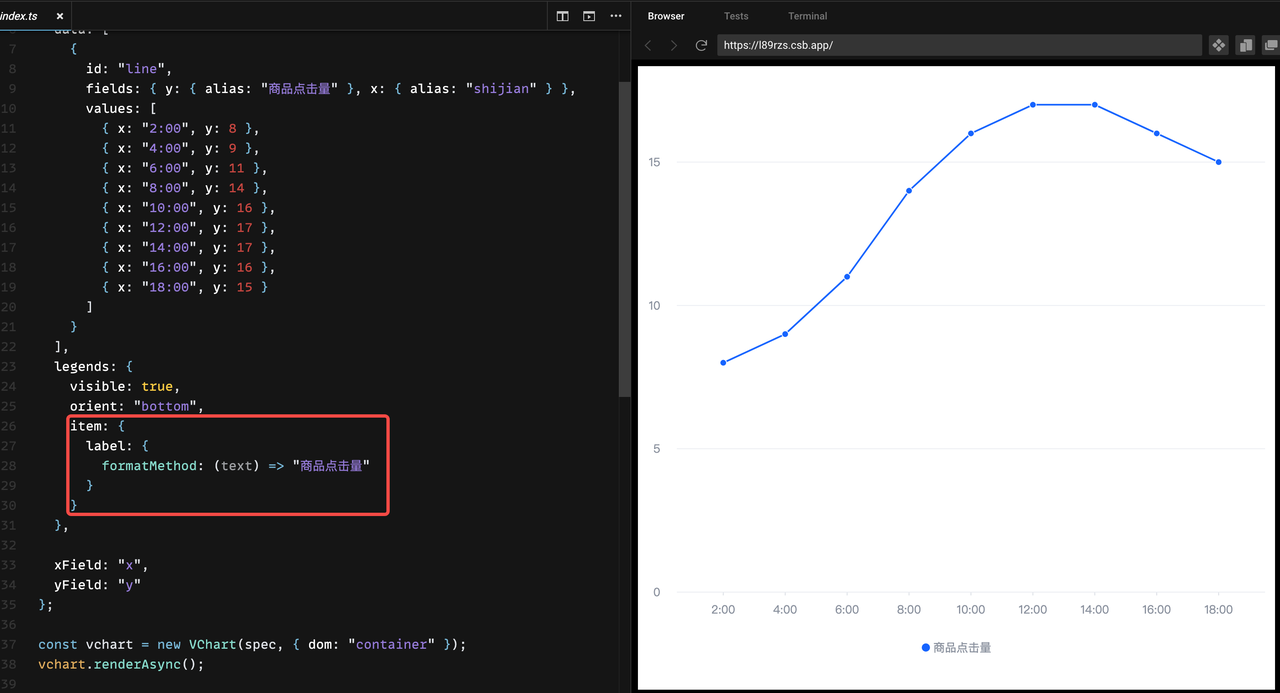Split the editor with the layout icon
1280x693 pixels.
(x=563, y=16)
